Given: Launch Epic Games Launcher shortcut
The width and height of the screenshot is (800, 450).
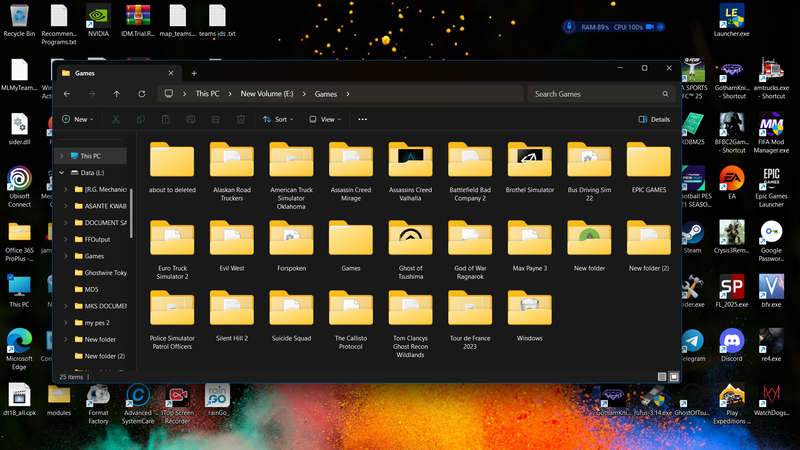Looking at the screenshot, I should 771,187.
